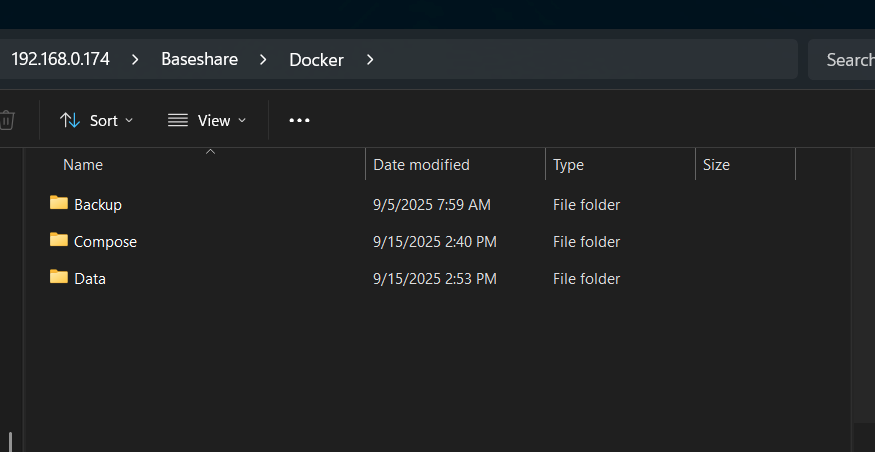Sort by Date modified column header
This screenshot has height=452, width=875.
[x=421, y=165]
